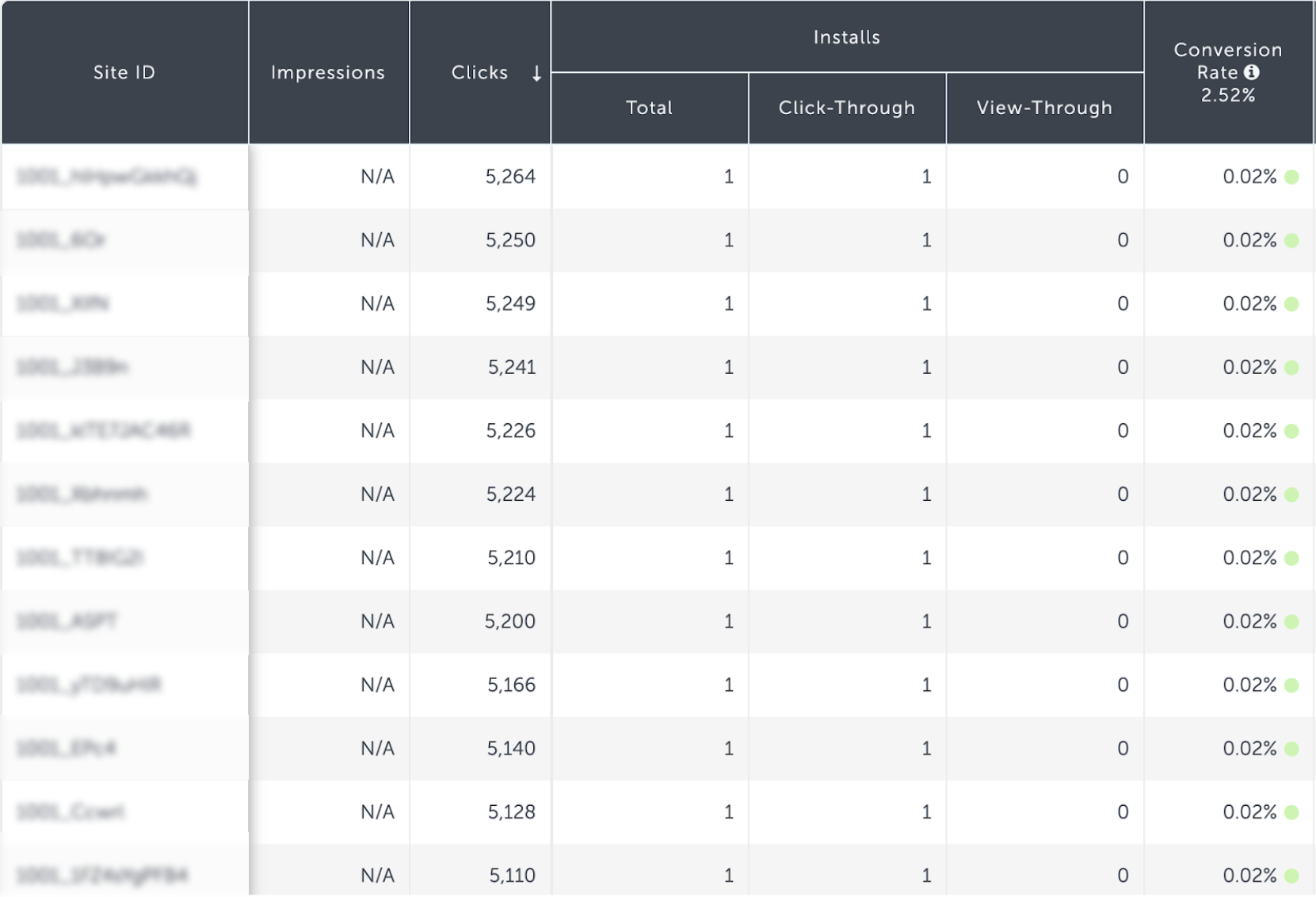Click 0.02% rate in 5,226 clicks row

coord(1249,430)
